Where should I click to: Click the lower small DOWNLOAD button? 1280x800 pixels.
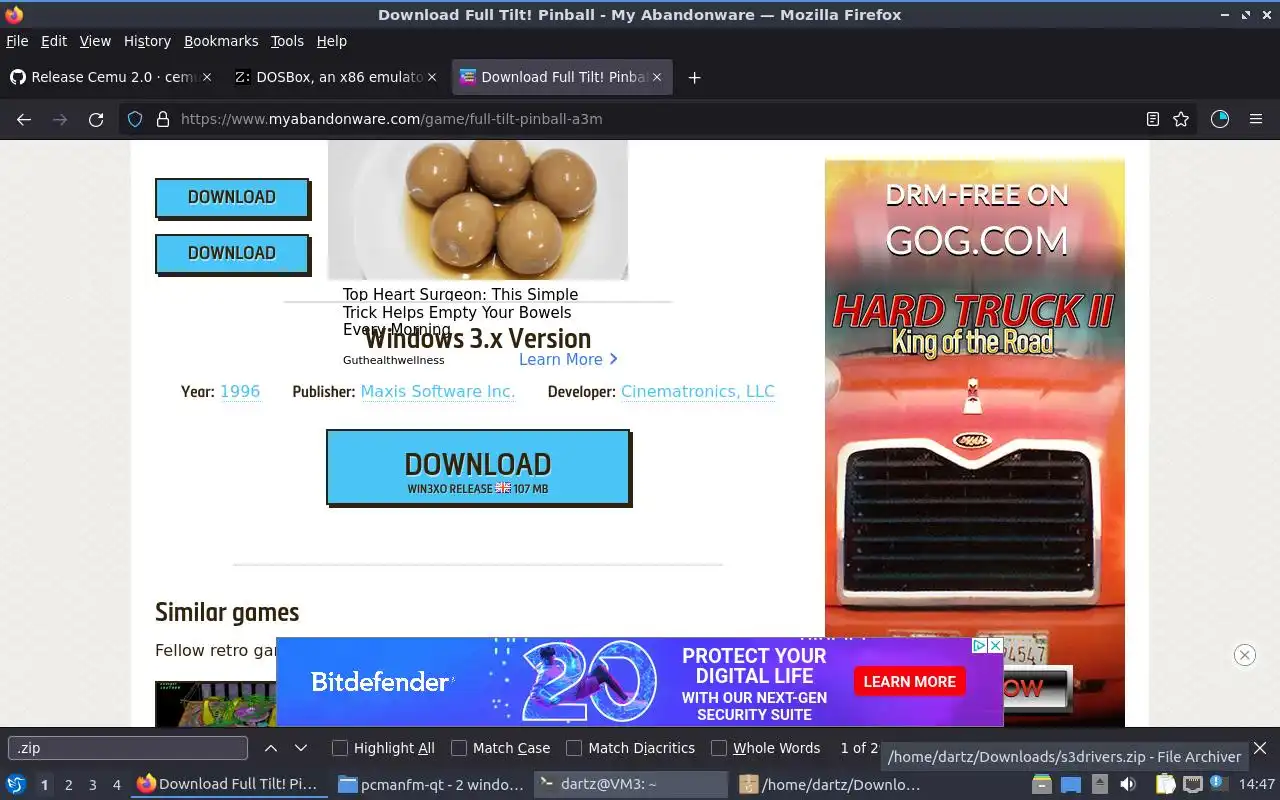tap(232, 253)
